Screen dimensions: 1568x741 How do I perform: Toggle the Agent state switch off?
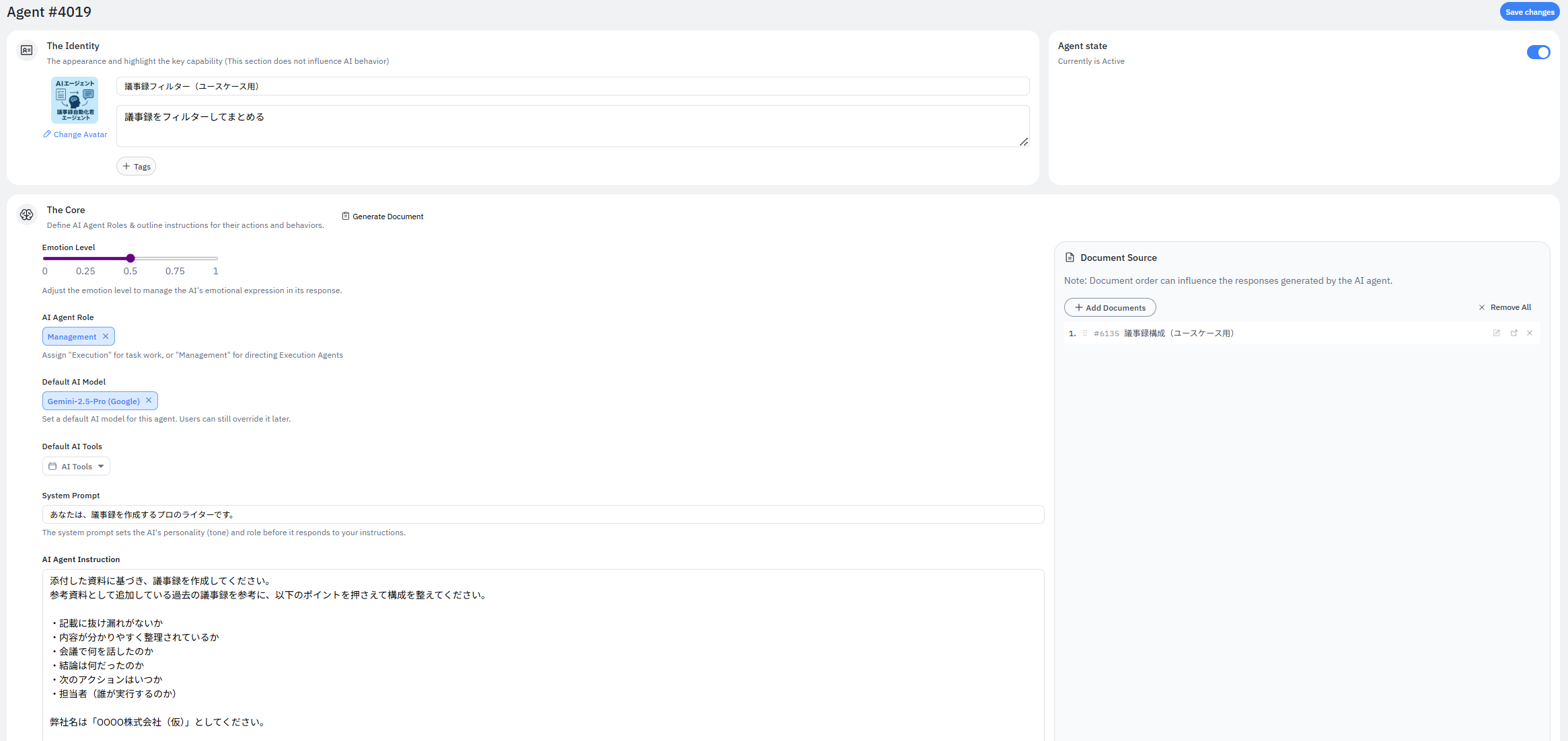(1538, 52)
